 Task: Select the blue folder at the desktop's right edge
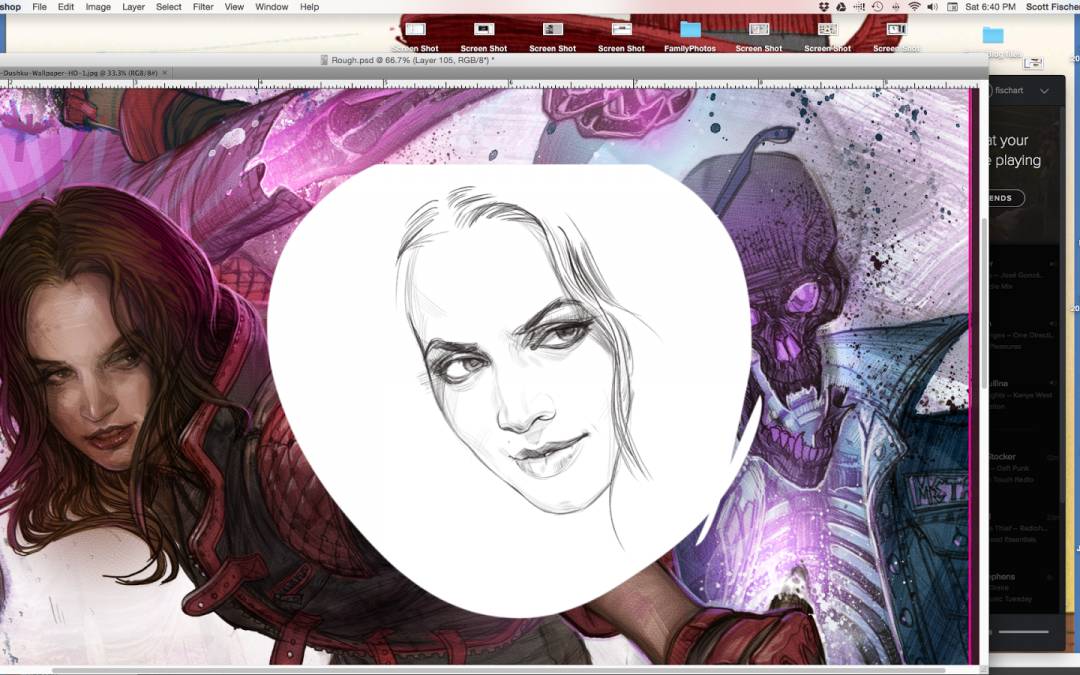point(993,34)
